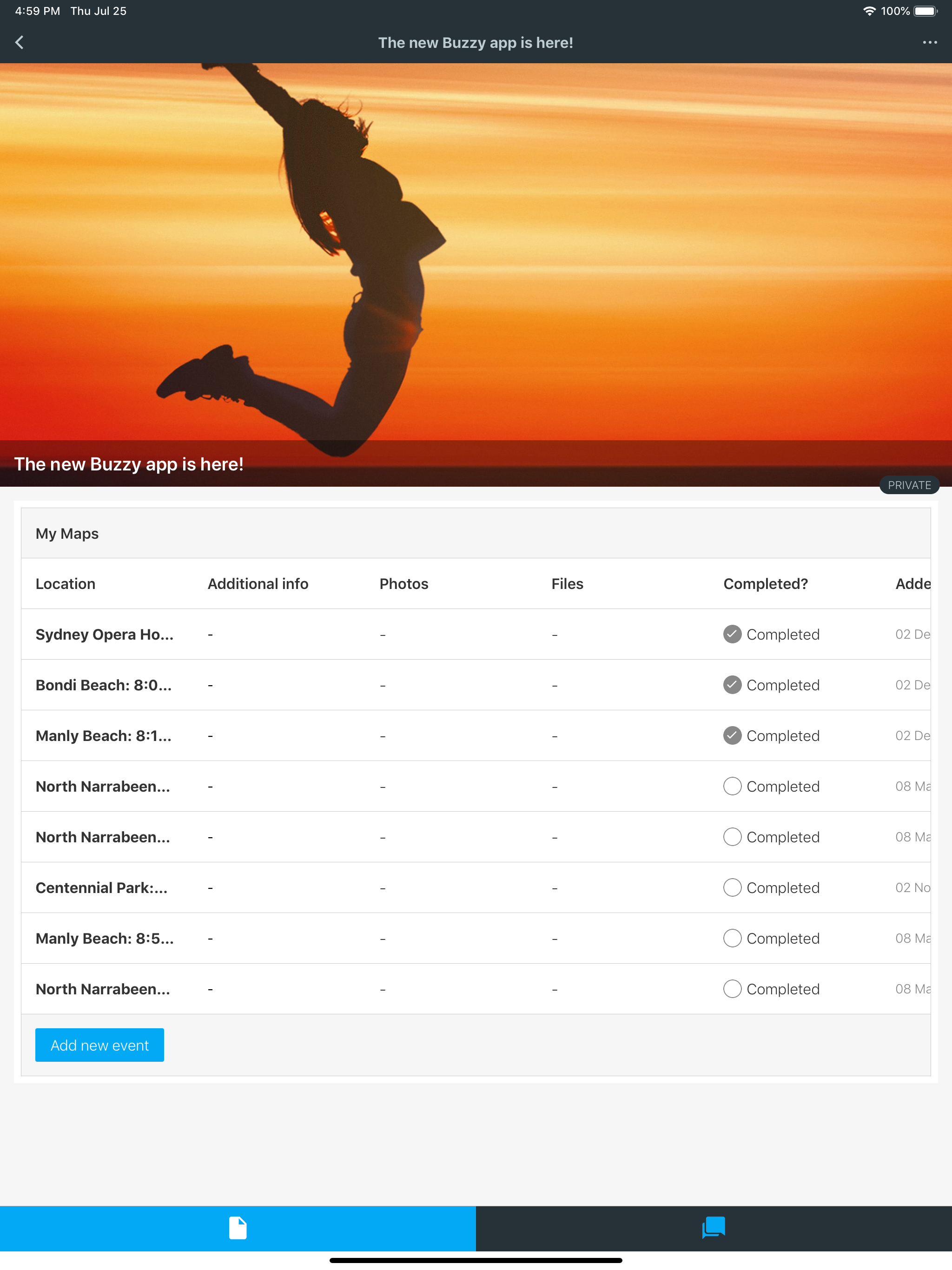Select the Photos column header
The height and width of the screenshot is (1270, 952).
tap(403, 584)
